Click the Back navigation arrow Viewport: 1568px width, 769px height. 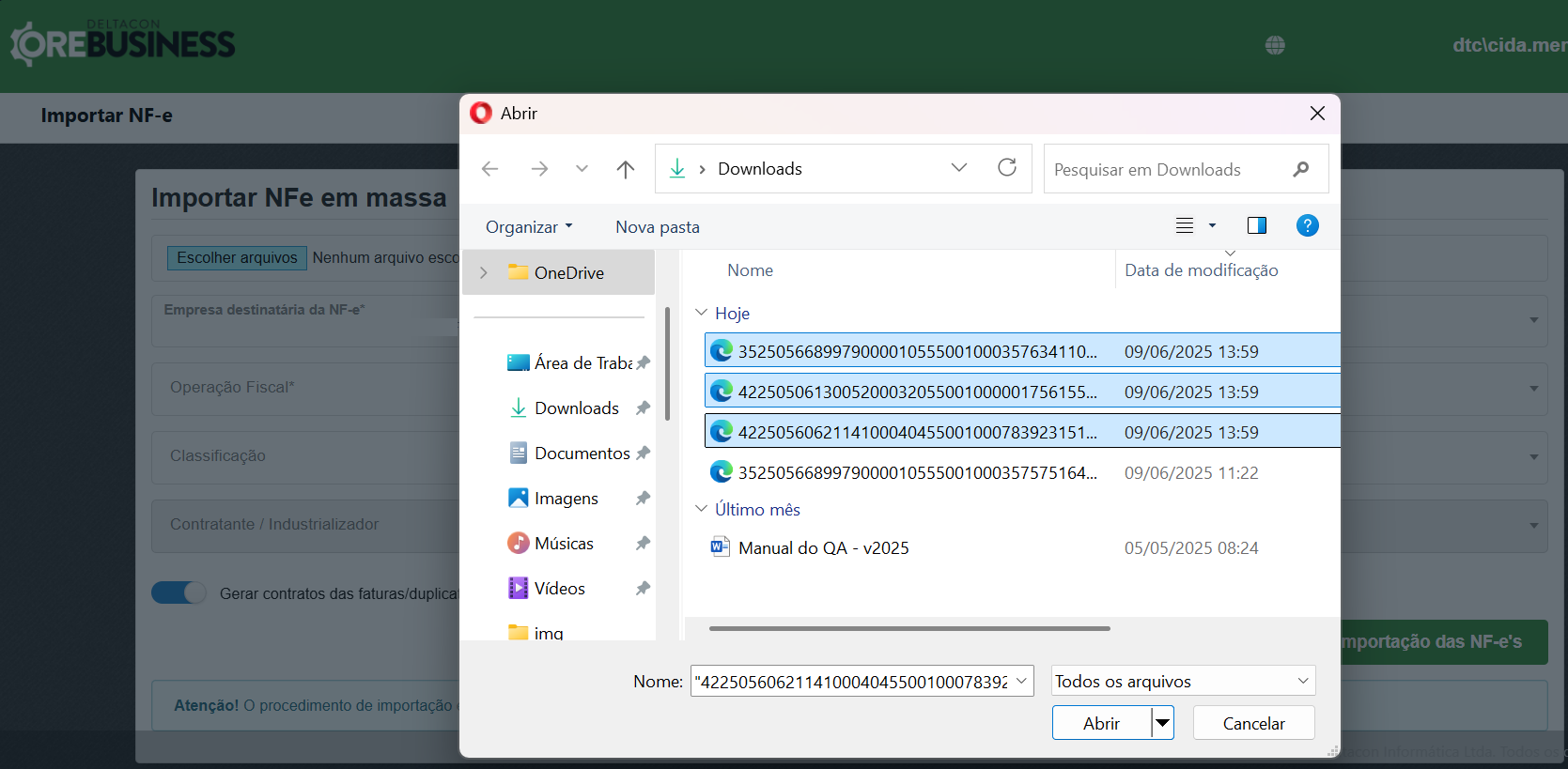[490, 169]
